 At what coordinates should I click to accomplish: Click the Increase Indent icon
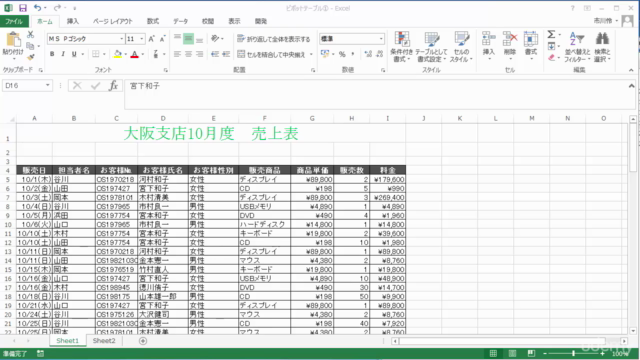[226, 54]
